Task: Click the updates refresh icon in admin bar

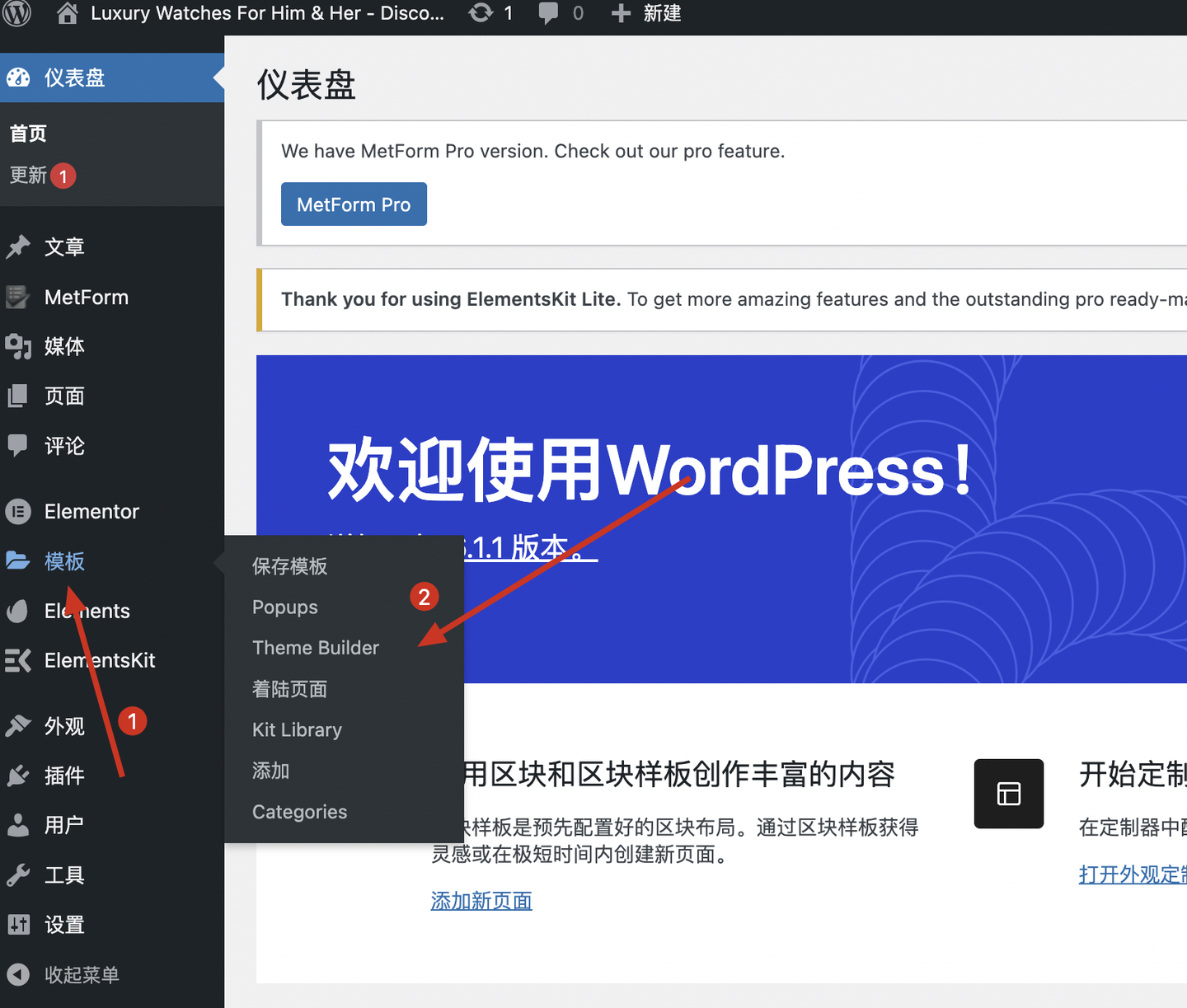Action: coord(481,12)
